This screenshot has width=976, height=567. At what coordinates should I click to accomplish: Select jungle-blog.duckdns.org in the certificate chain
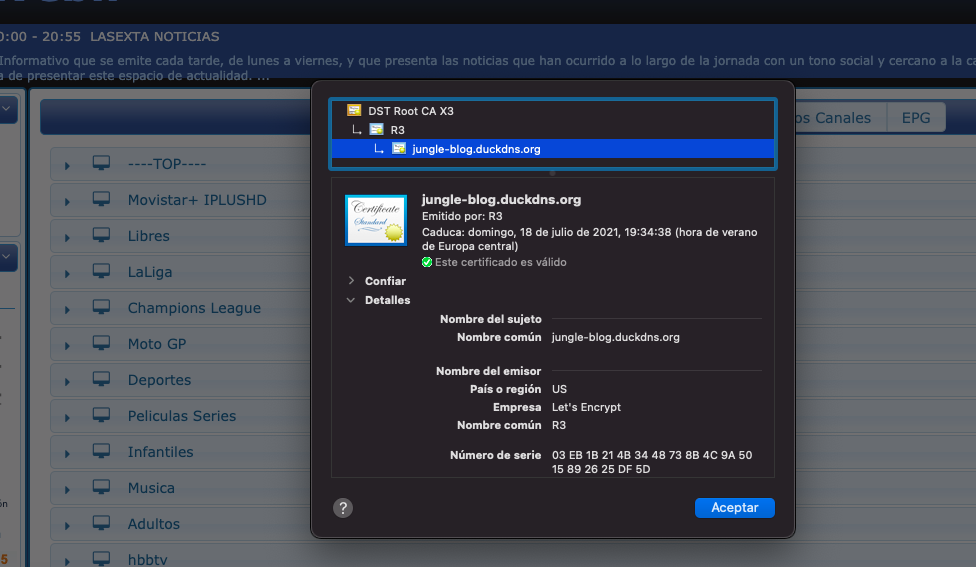tap(475, 149)
